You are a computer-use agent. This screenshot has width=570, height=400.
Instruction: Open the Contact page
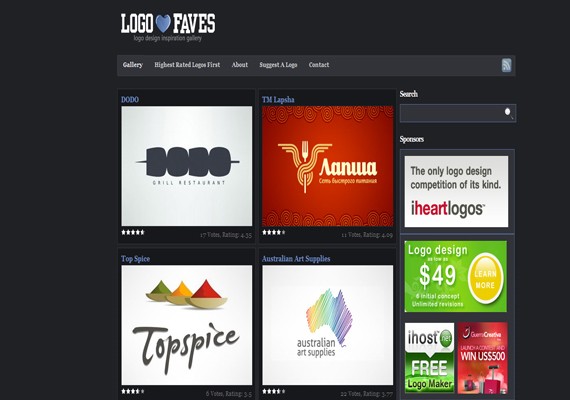click(319, 65)
